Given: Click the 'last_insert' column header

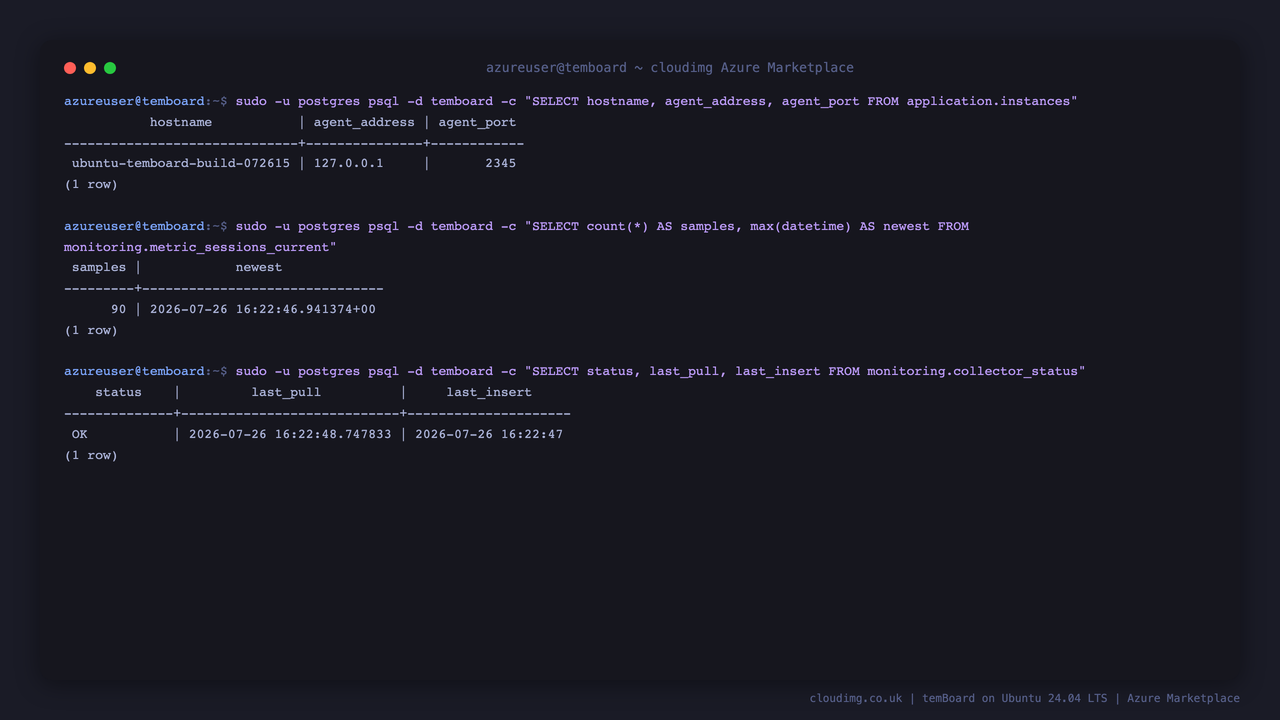Looking at the screenshot, I should 489,392.
